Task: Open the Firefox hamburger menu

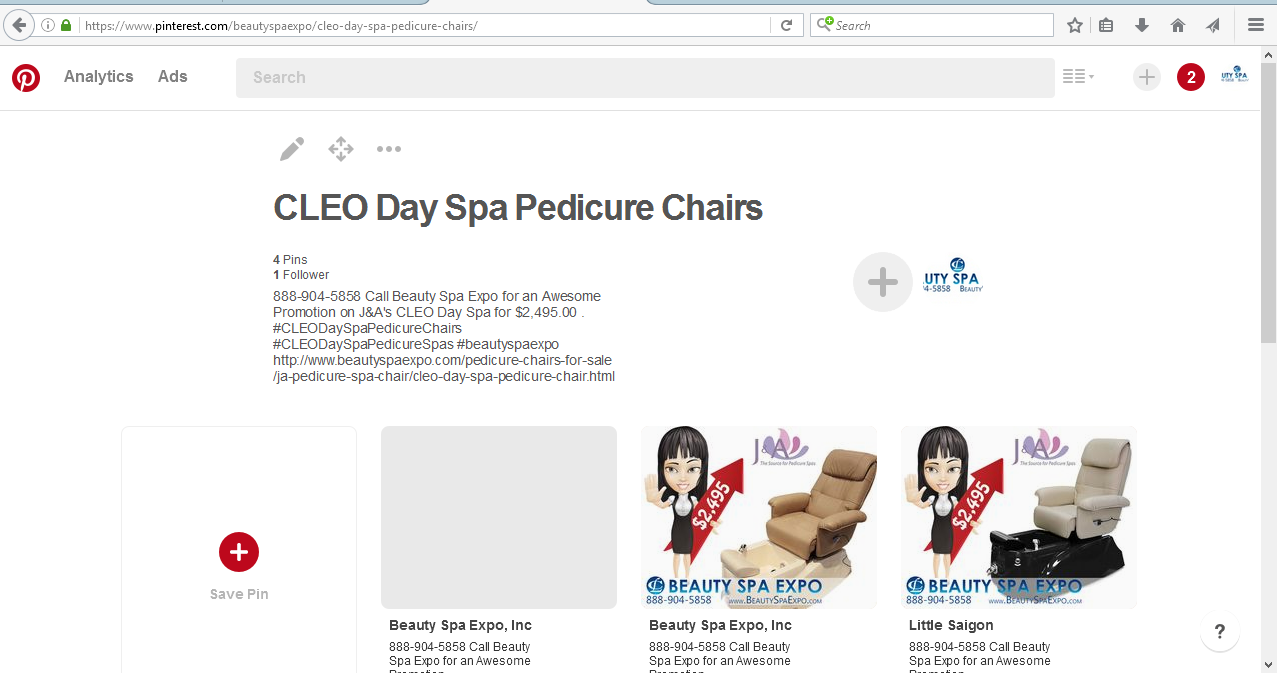Action: click(1255, 25)
